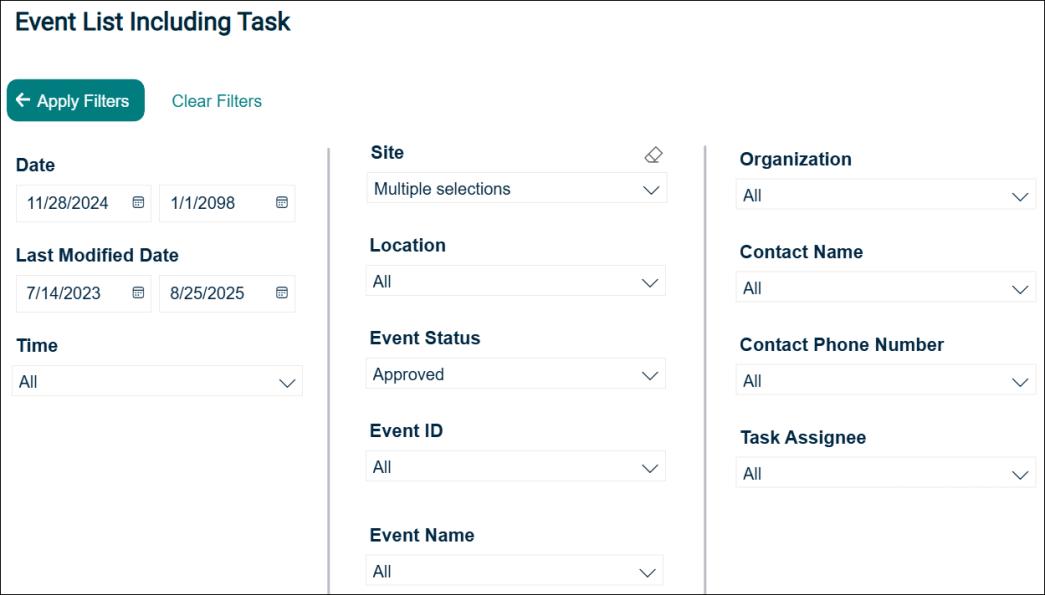The image size is (1045, 595).
Task: Expand the Contact Name dropdown
Action: click(x=886, y=287)
